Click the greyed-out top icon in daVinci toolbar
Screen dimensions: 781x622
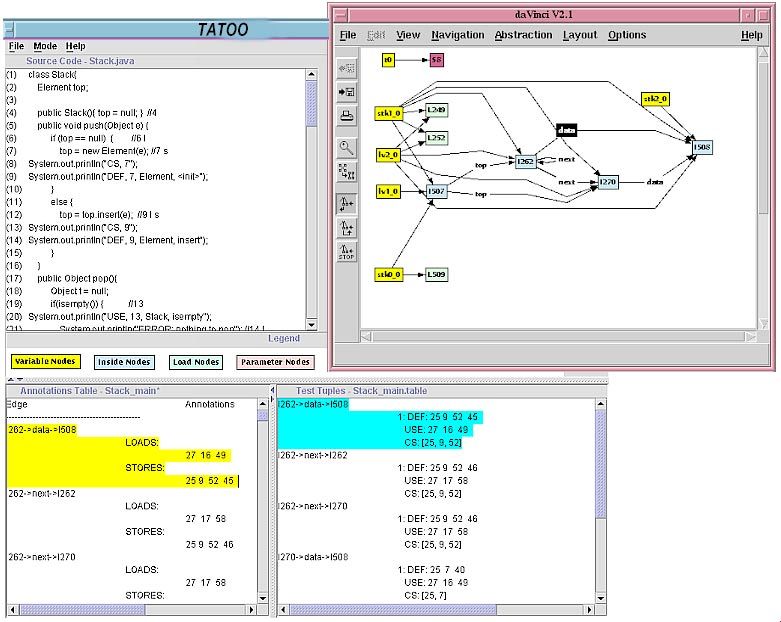click(347, 68)
